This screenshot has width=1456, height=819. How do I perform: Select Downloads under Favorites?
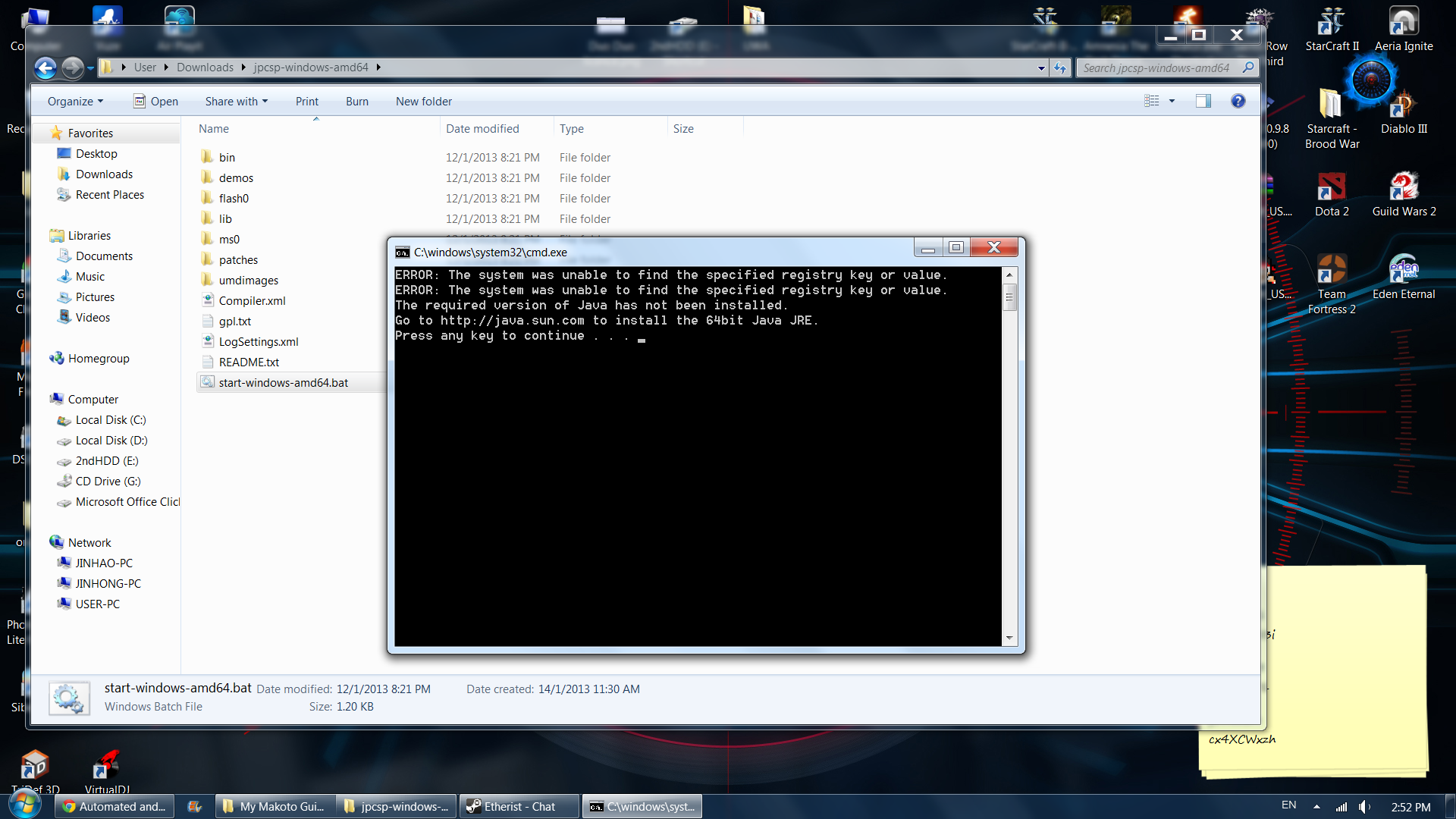tap(104, 174)
